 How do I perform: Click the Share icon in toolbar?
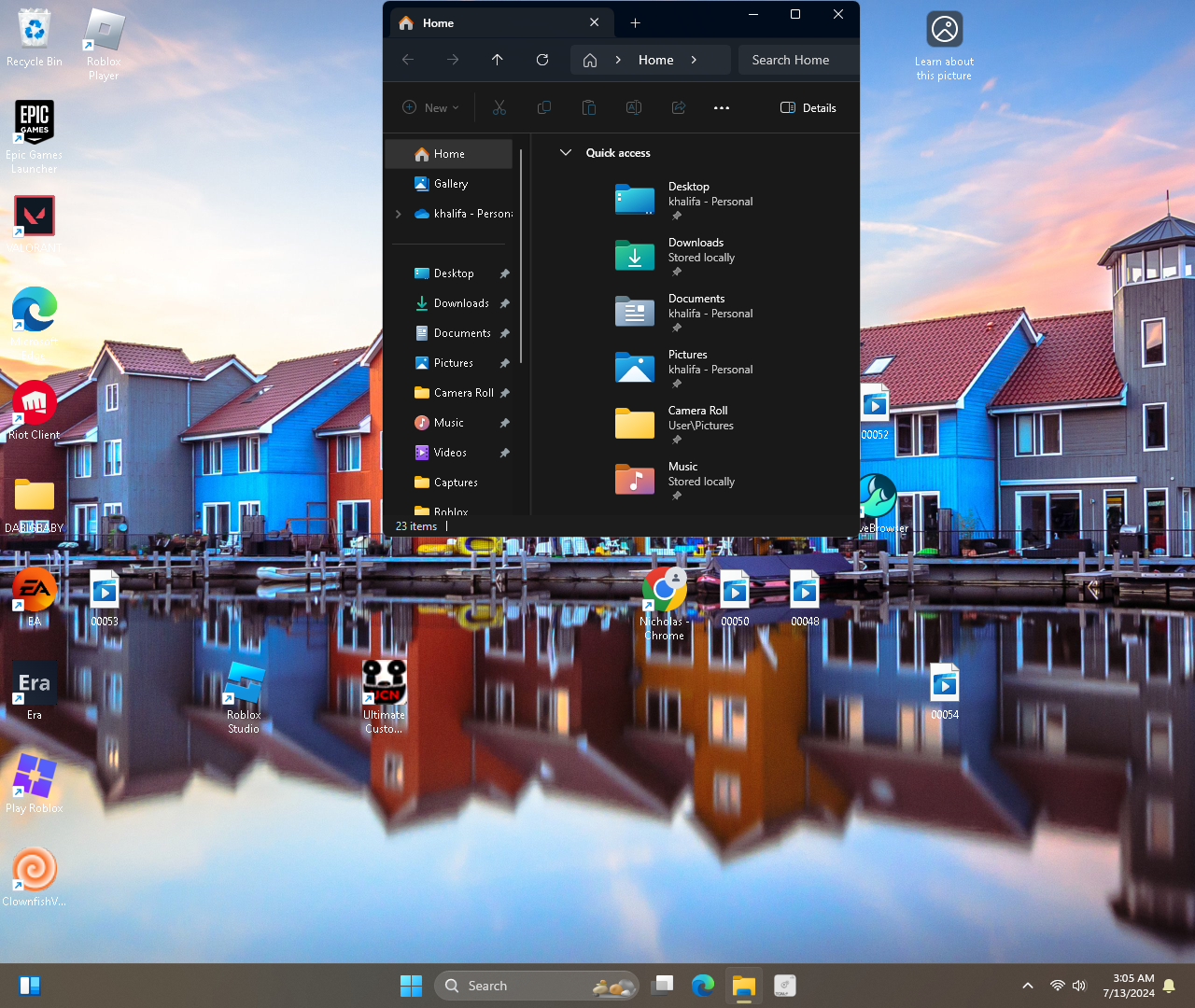679,108
